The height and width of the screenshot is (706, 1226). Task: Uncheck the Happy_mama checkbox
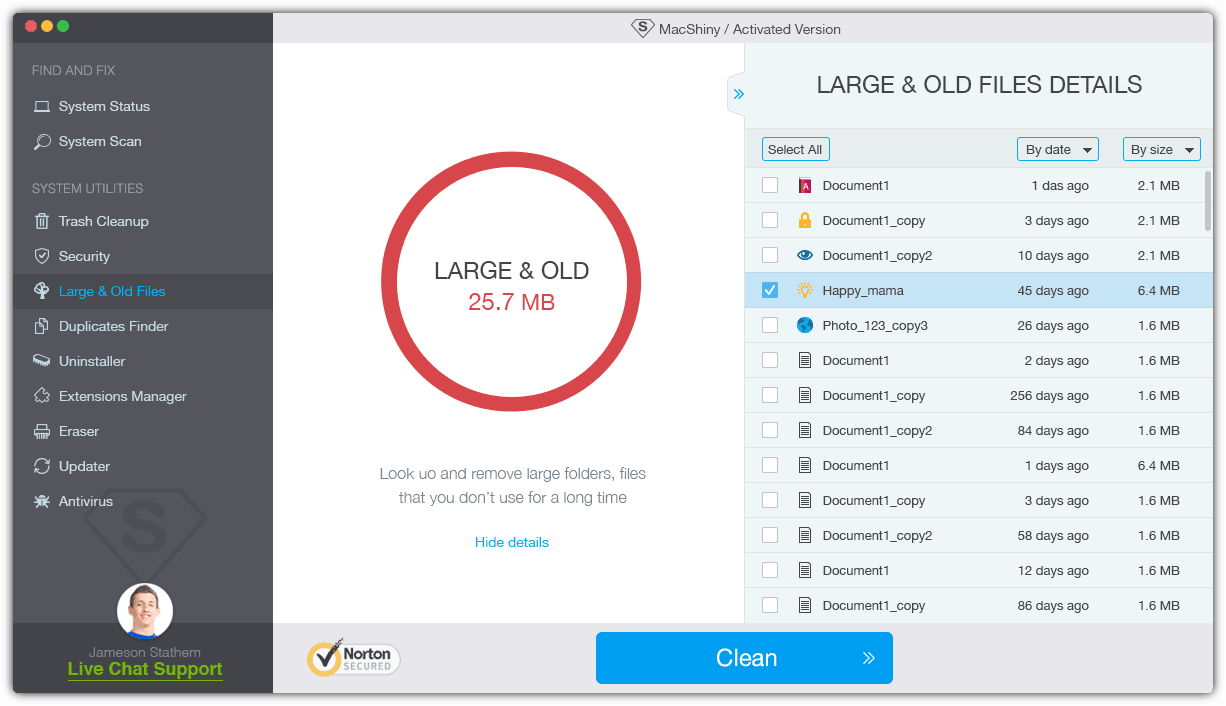coord(770,290)
